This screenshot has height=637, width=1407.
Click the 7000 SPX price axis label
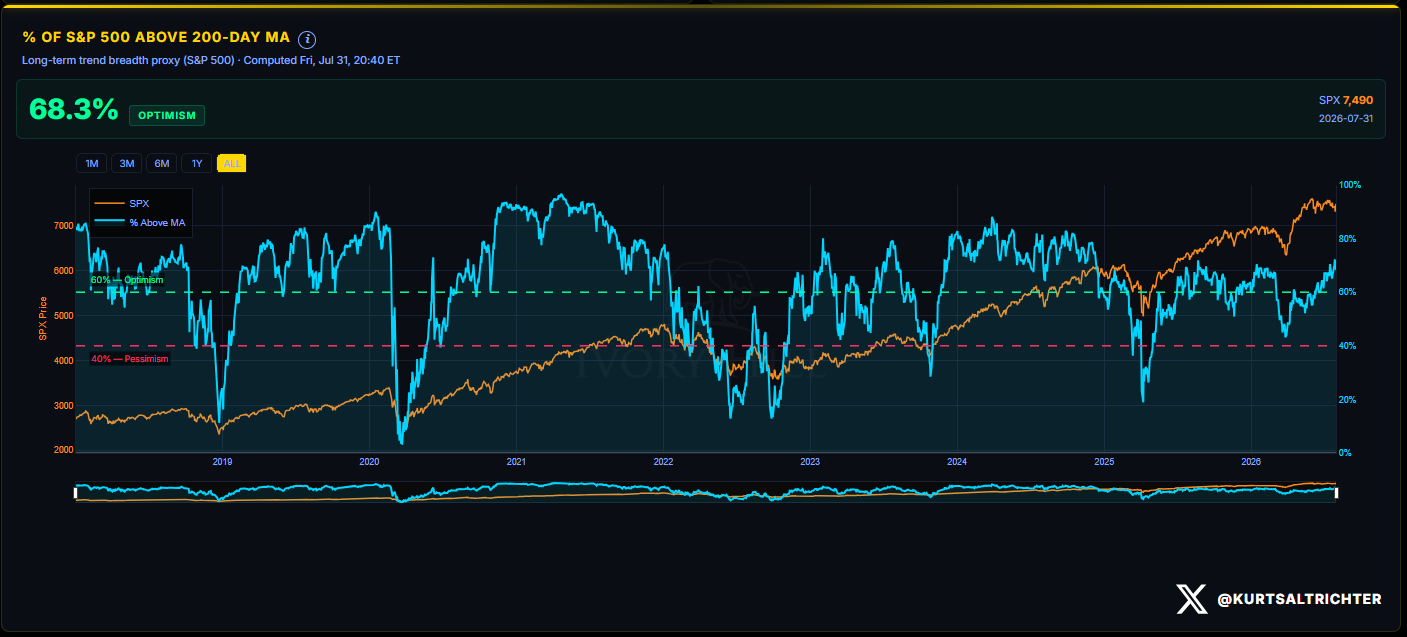click(63, 227)
